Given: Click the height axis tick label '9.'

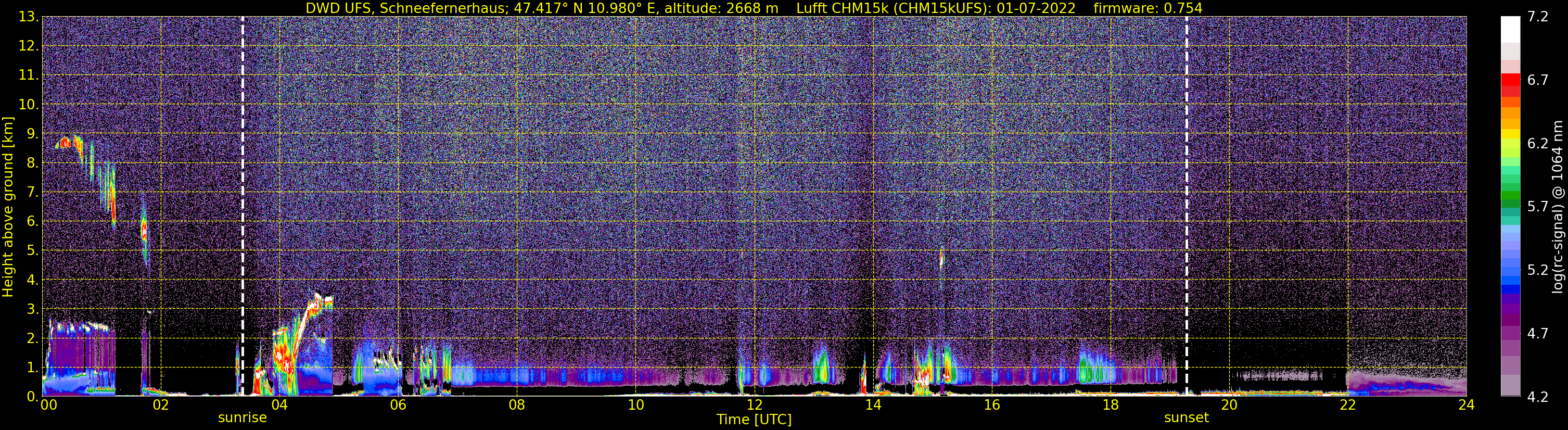Looking at the screenshot, I should click(32, 133).
